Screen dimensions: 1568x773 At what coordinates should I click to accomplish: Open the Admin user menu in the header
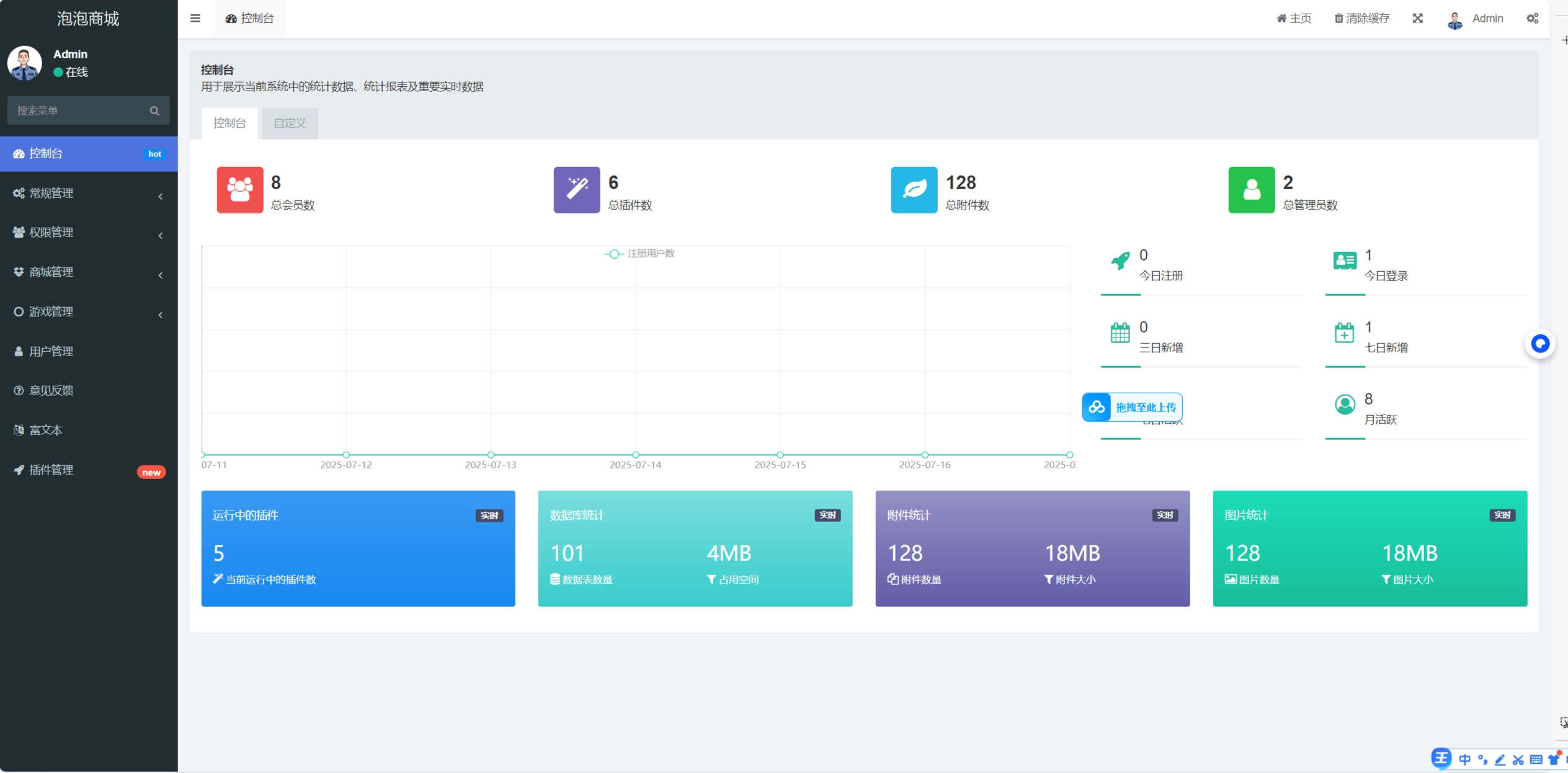pyautogui.click(x=1475, y=19)
